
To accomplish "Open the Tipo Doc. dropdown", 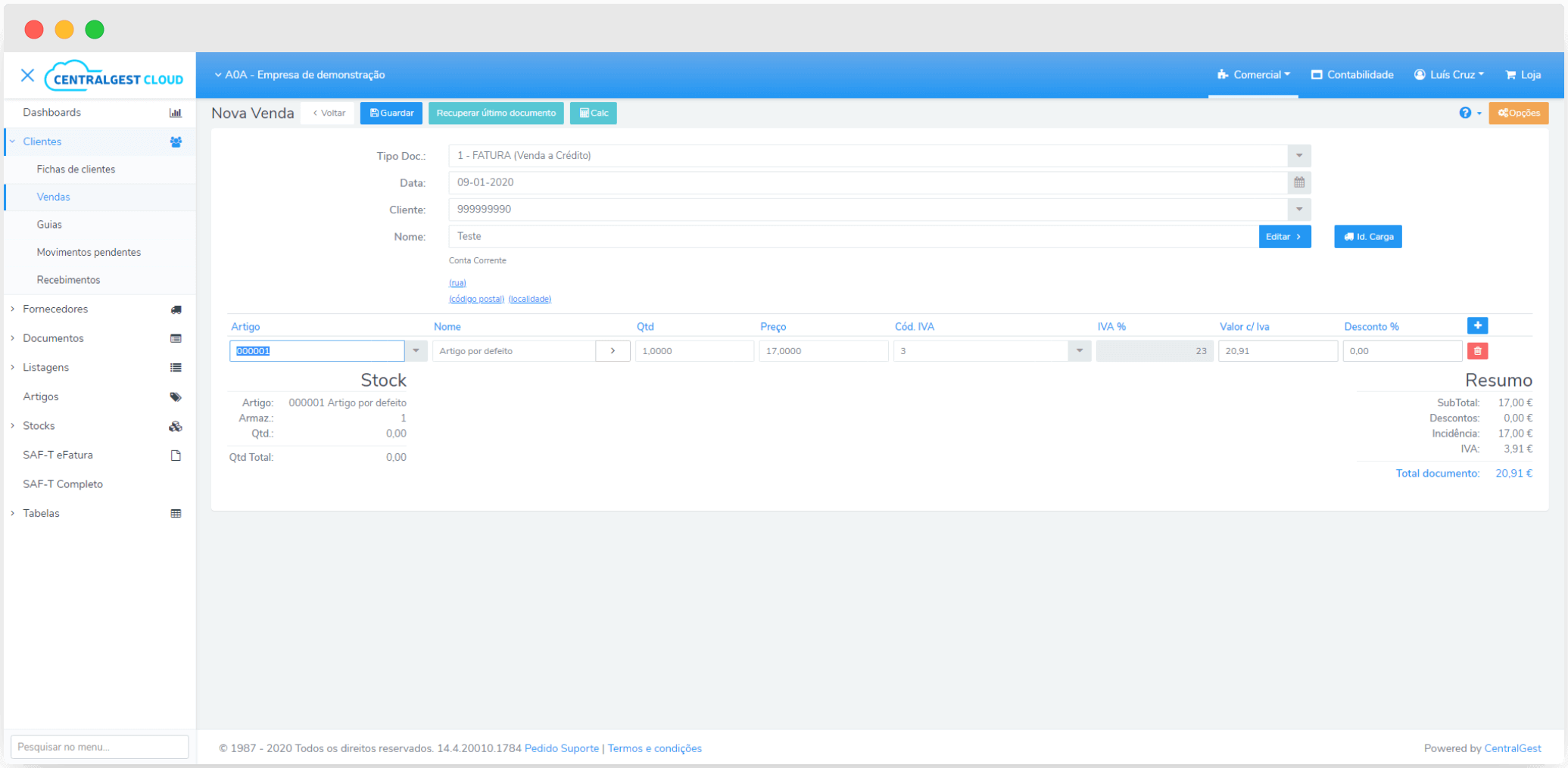I will pos(1298,156).
